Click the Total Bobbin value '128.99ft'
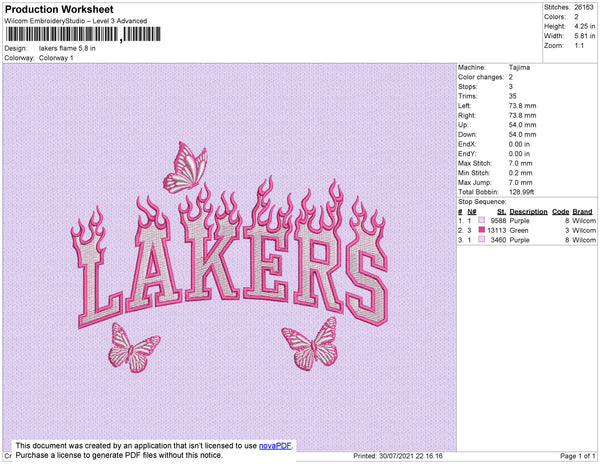Screen dimensions: 600x464 pyautogui.click(x=521, y=192)
